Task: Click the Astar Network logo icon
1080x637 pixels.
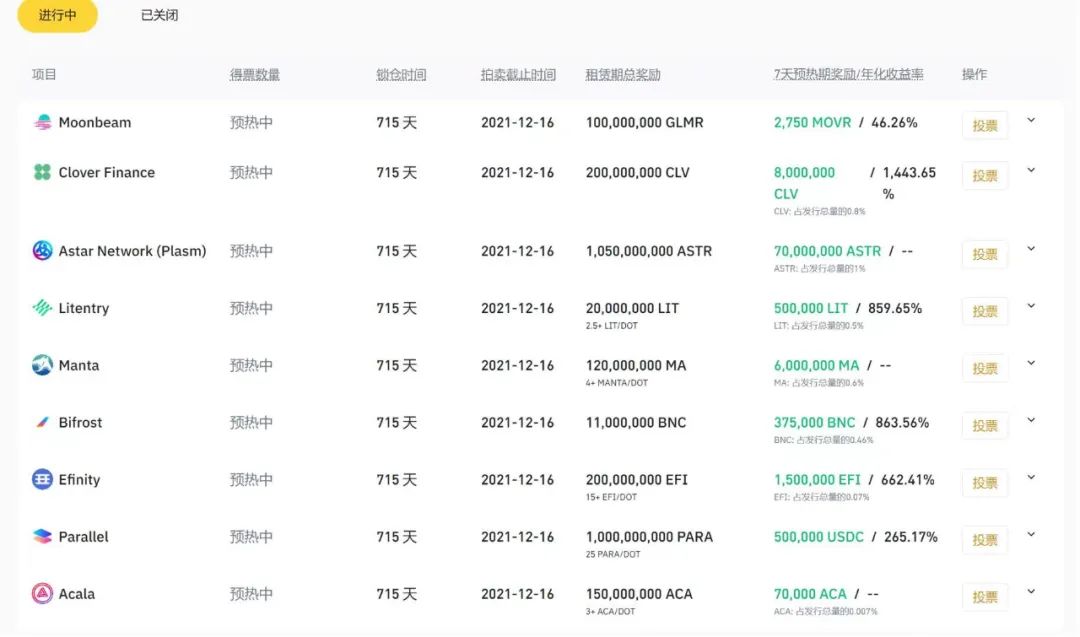Action: point(43,251)
